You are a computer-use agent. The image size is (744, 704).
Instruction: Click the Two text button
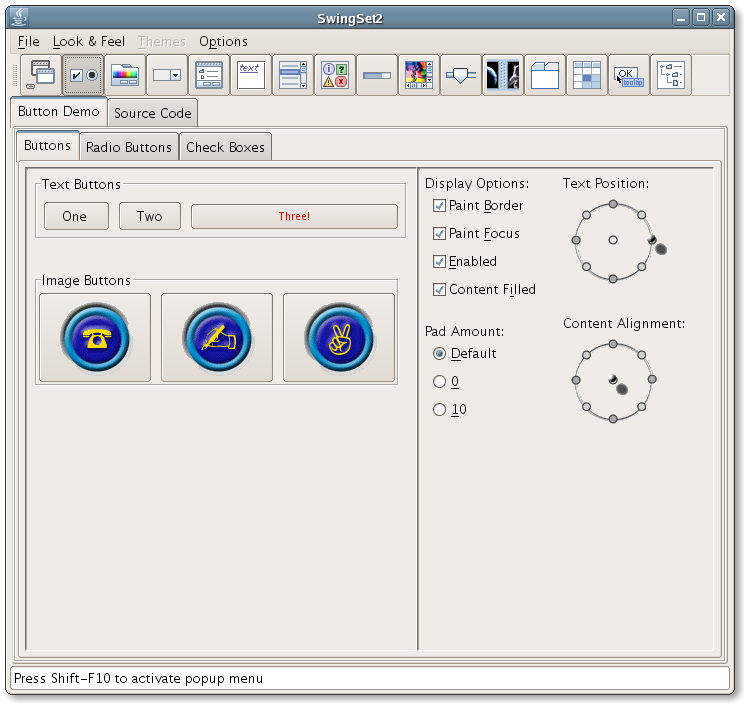pos(149,216)
